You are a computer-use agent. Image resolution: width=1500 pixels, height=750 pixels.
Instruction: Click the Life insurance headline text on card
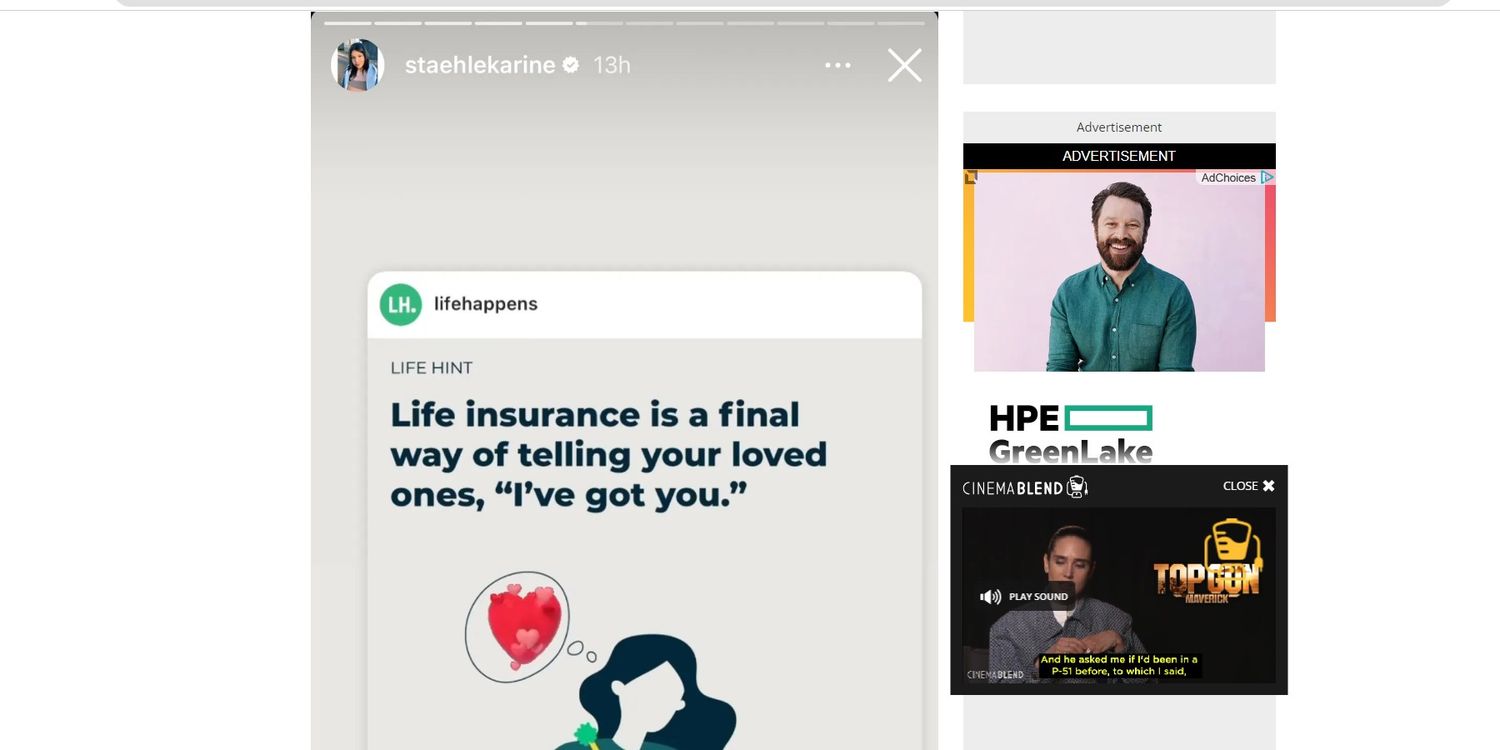click(608, 454)
